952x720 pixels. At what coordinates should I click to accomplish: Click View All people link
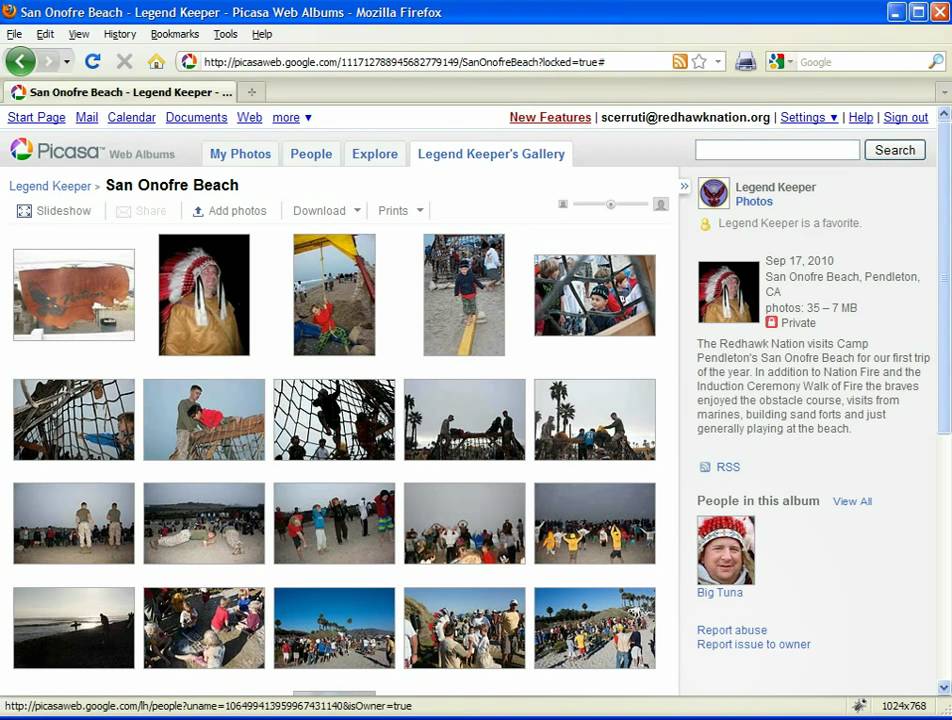point(852,501)
